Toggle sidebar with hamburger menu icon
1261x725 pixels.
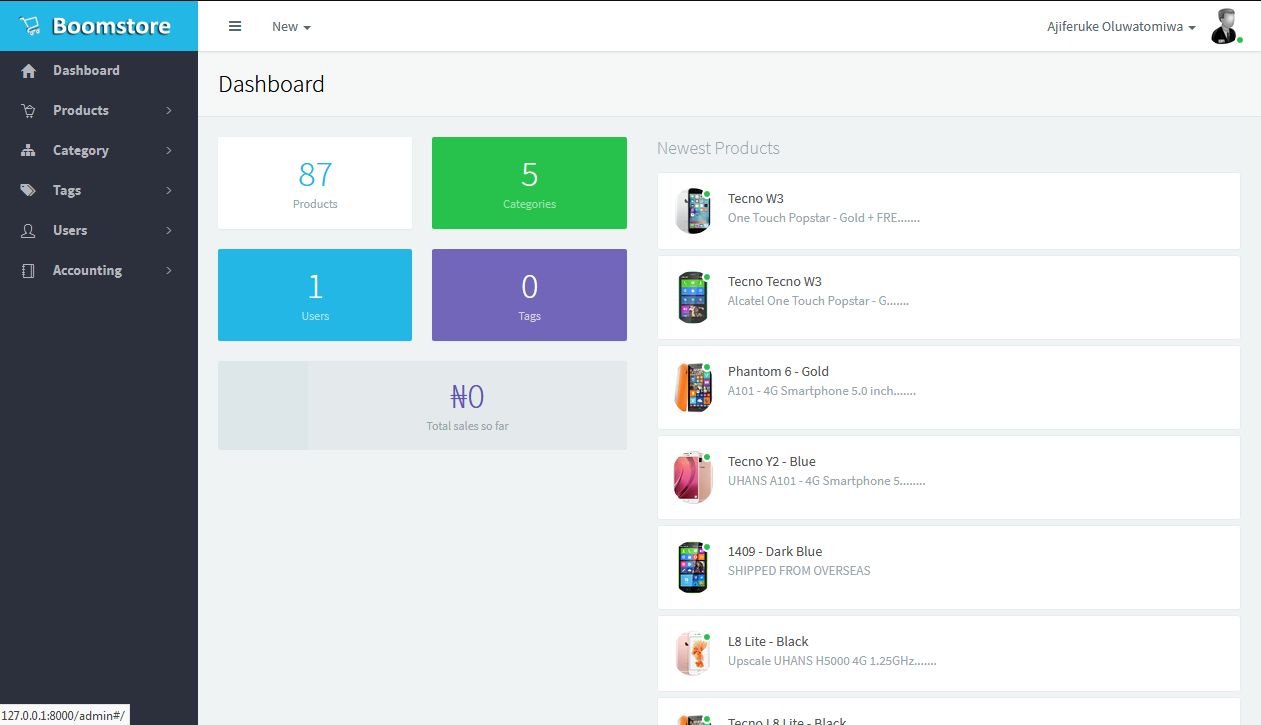(x=235, y=26)
